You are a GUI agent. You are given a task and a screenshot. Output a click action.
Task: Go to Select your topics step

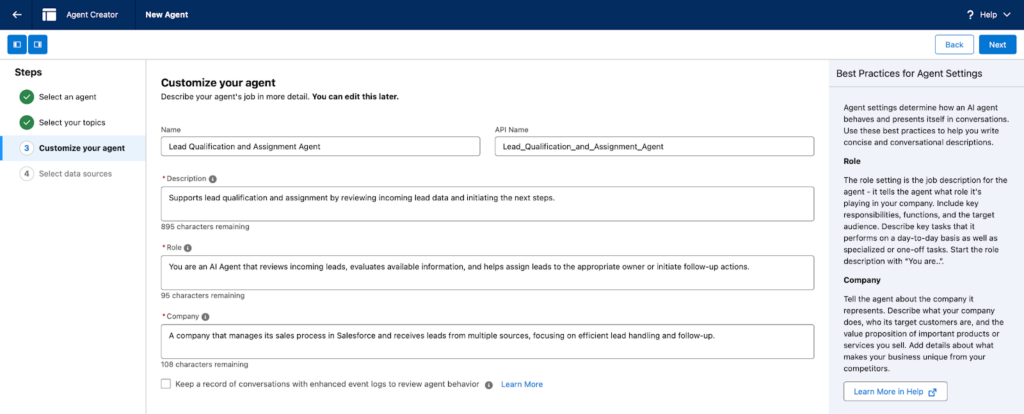72,122
